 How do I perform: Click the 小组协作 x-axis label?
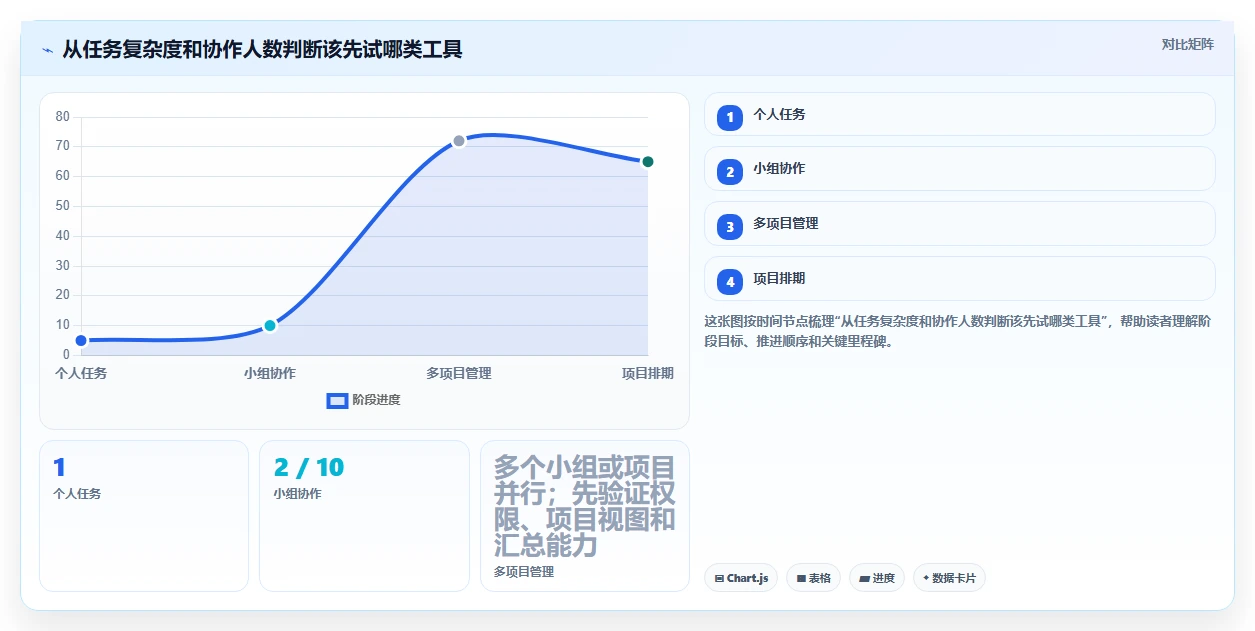point(270,373)
